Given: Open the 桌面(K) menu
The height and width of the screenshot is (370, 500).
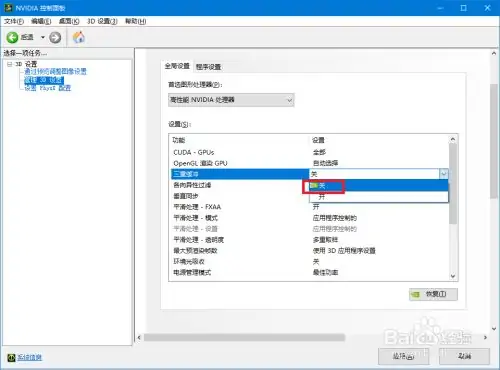Looking at the screenshot, I should [x=69, y=21].
